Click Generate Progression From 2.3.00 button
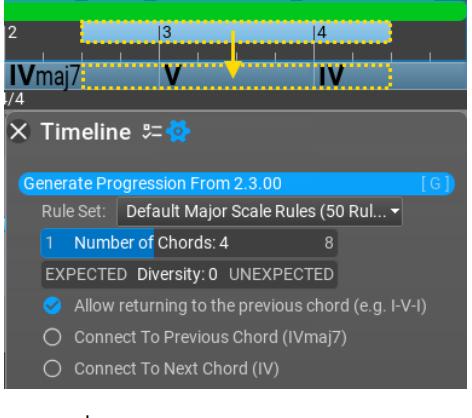The height and width of the screenshot is (418, 472). pyautogui.click(x=237, y=184)
